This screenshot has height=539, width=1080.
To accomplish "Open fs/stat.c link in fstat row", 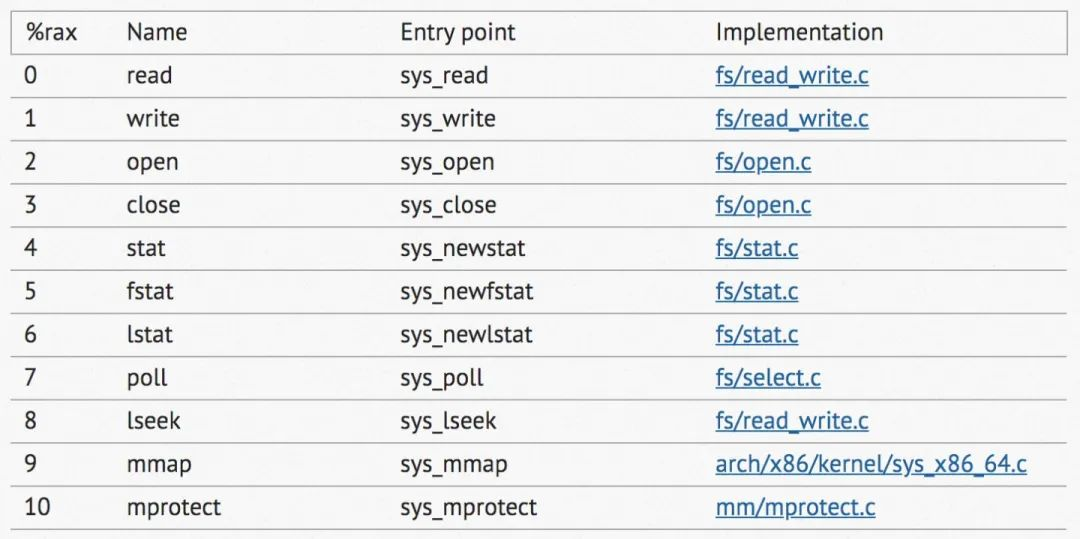I will [x=756, y=291].
